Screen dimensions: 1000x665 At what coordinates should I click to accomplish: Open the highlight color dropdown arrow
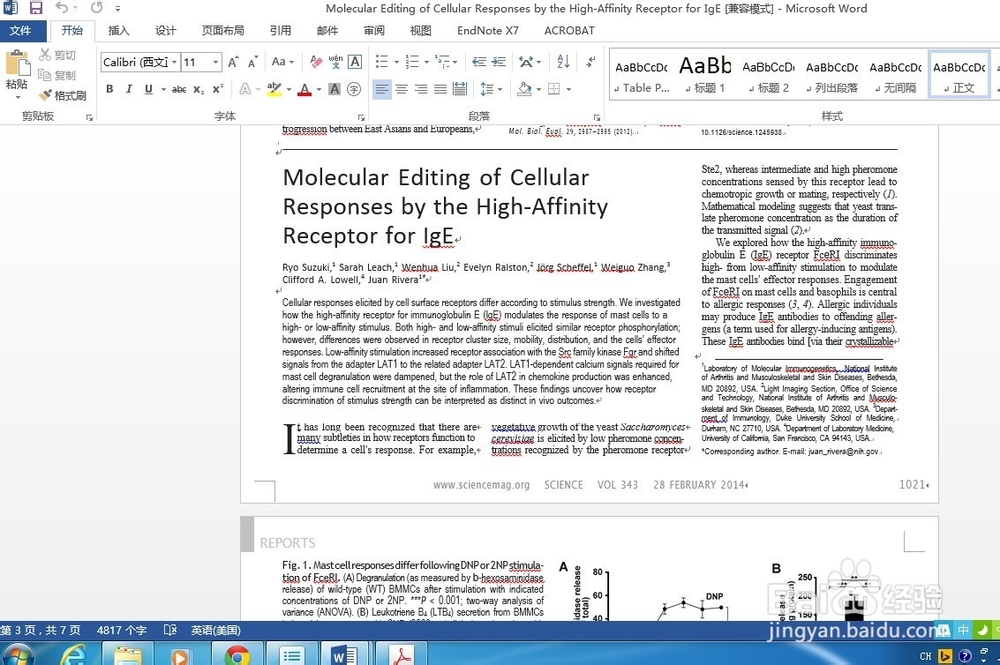tap(289, 90)
